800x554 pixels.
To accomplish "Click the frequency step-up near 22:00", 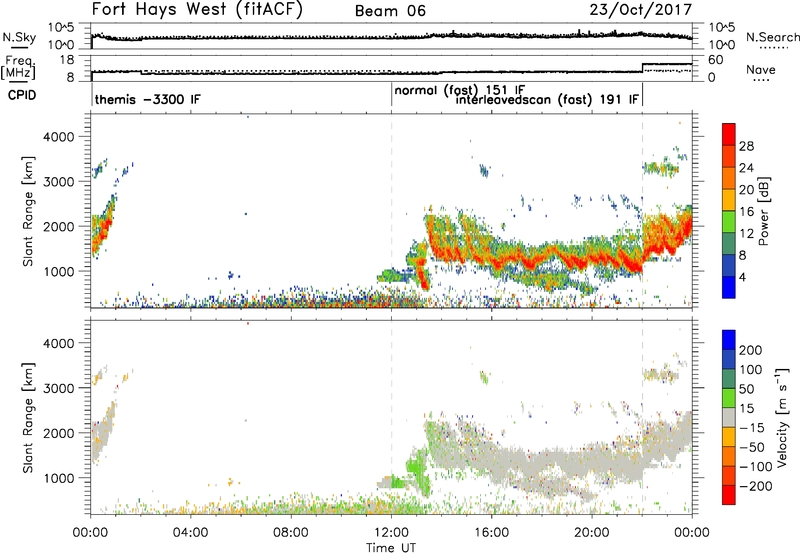I will tap(642, 68).
